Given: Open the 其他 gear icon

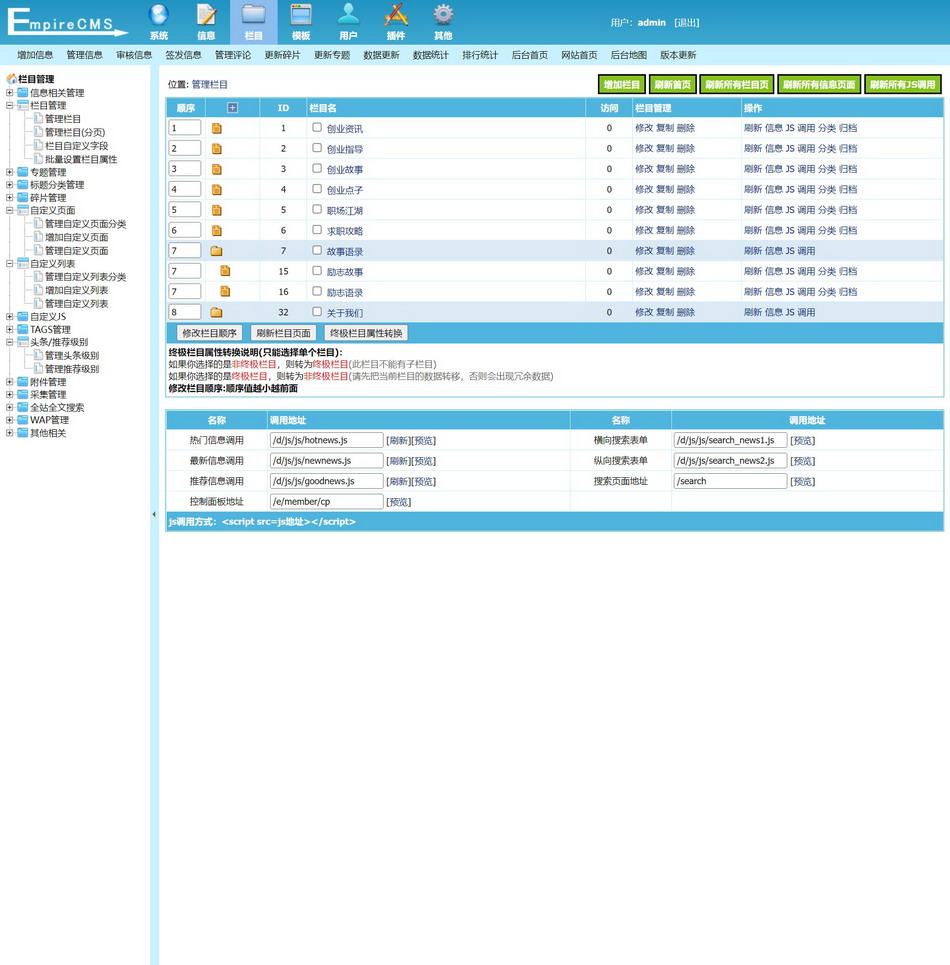Looking at the screenshot, I should point(443,15).
